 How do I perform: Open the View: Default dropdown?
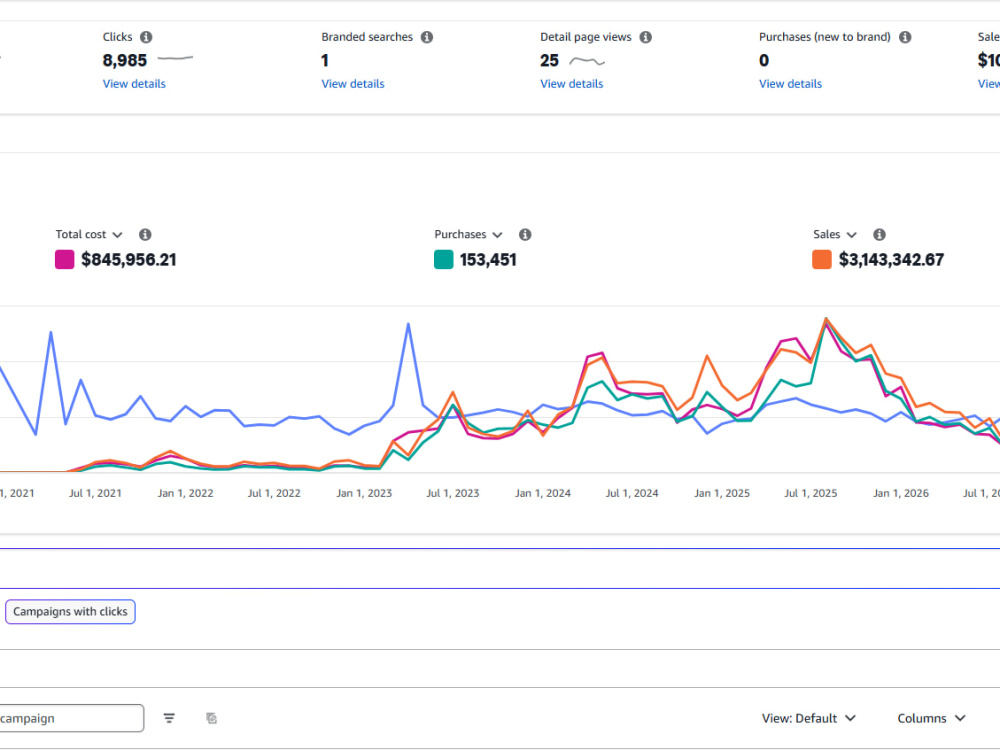pos(809,719)
